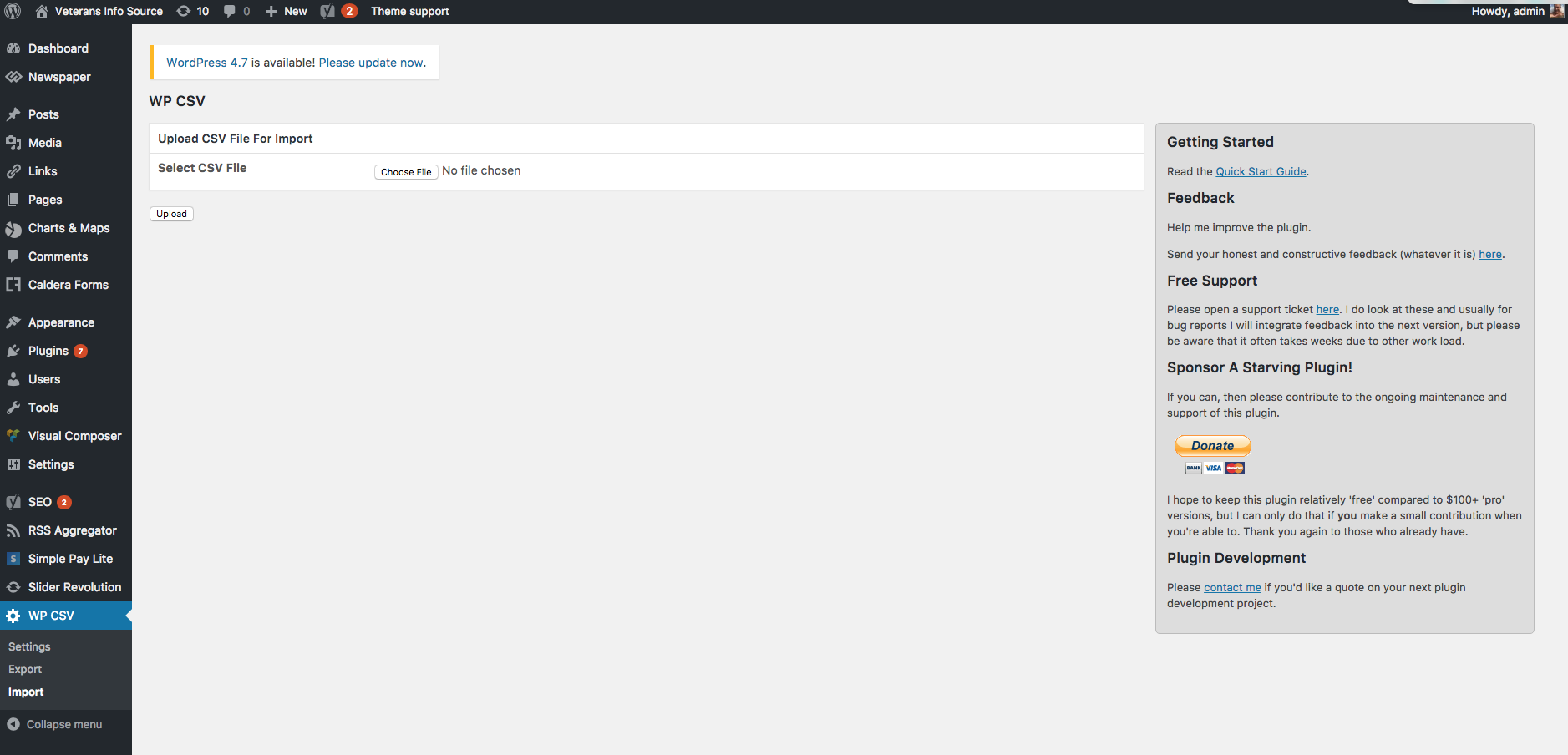Click the Pages icon in sidebar
This screenshot has height=755, width=1568.
pyautogui.click(x=13, y=200)
